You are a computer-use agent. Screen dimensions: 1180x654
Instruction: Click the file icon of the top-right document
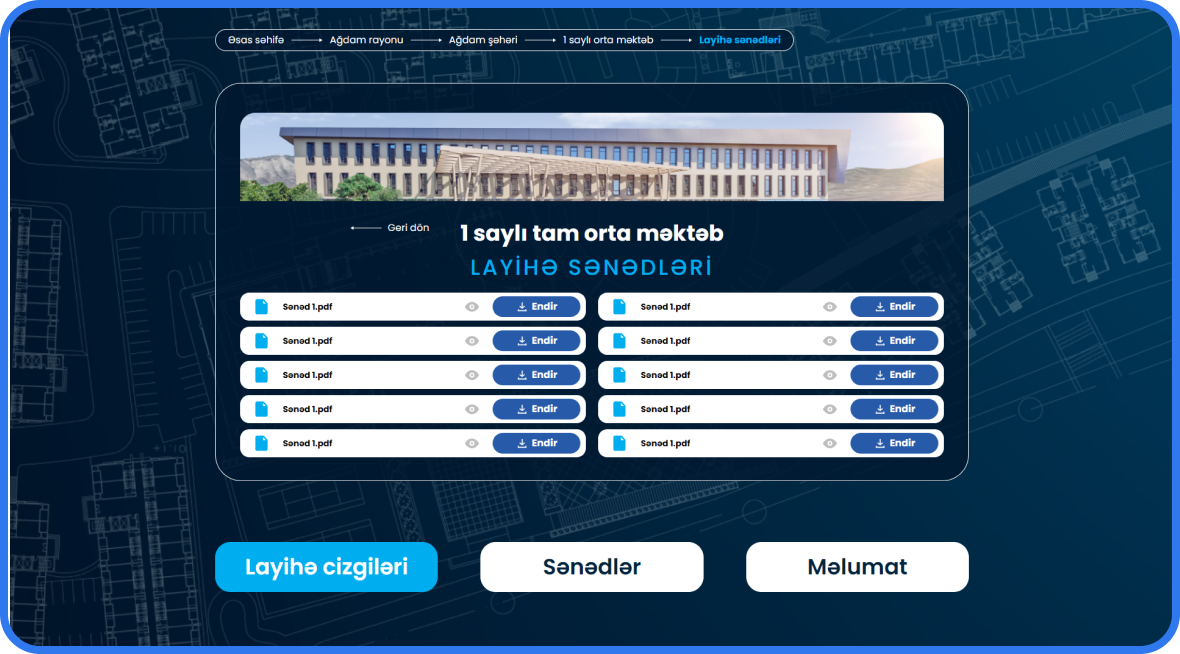coord(620,307)
